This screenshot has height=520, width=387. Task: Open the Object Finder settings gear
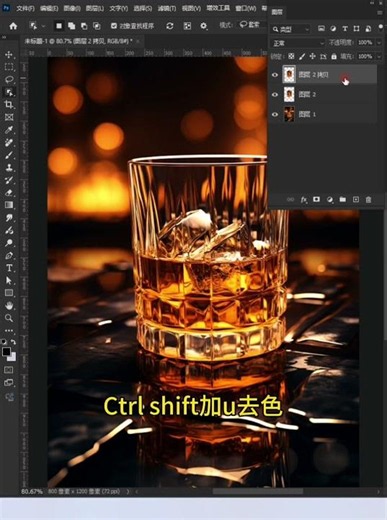[x=203, y=26]
